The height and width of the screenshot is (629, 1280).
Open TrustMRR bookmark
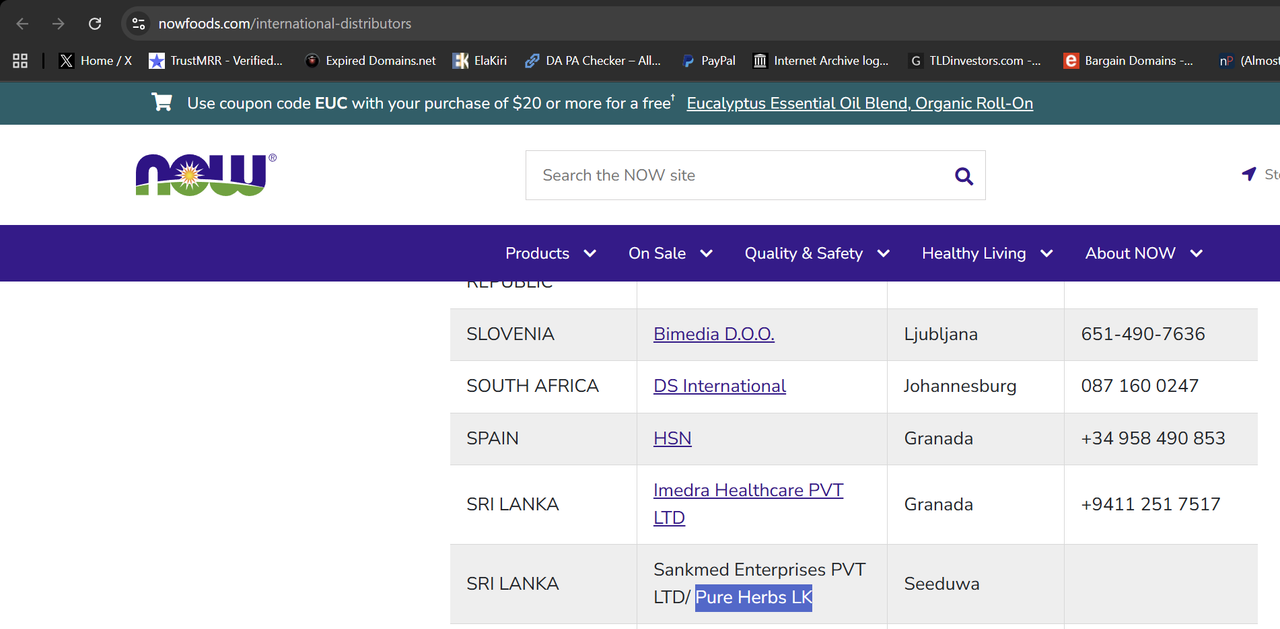tap(216, 61)
